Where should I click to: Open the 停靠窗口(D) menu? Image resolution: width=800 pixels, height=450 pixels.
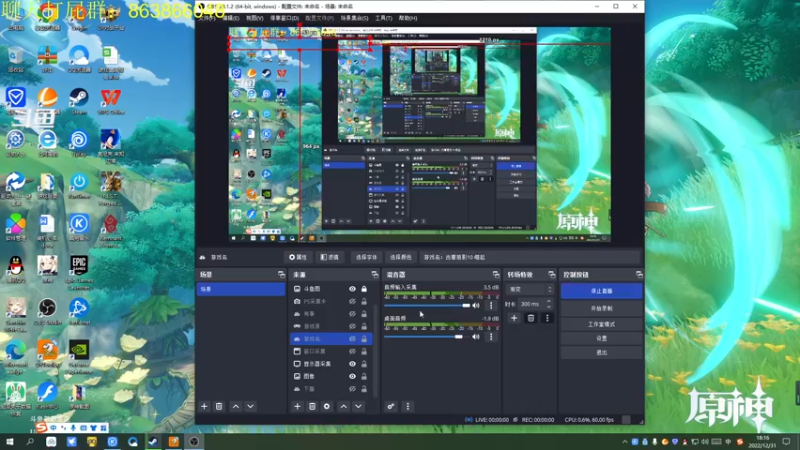pos(284,18)
